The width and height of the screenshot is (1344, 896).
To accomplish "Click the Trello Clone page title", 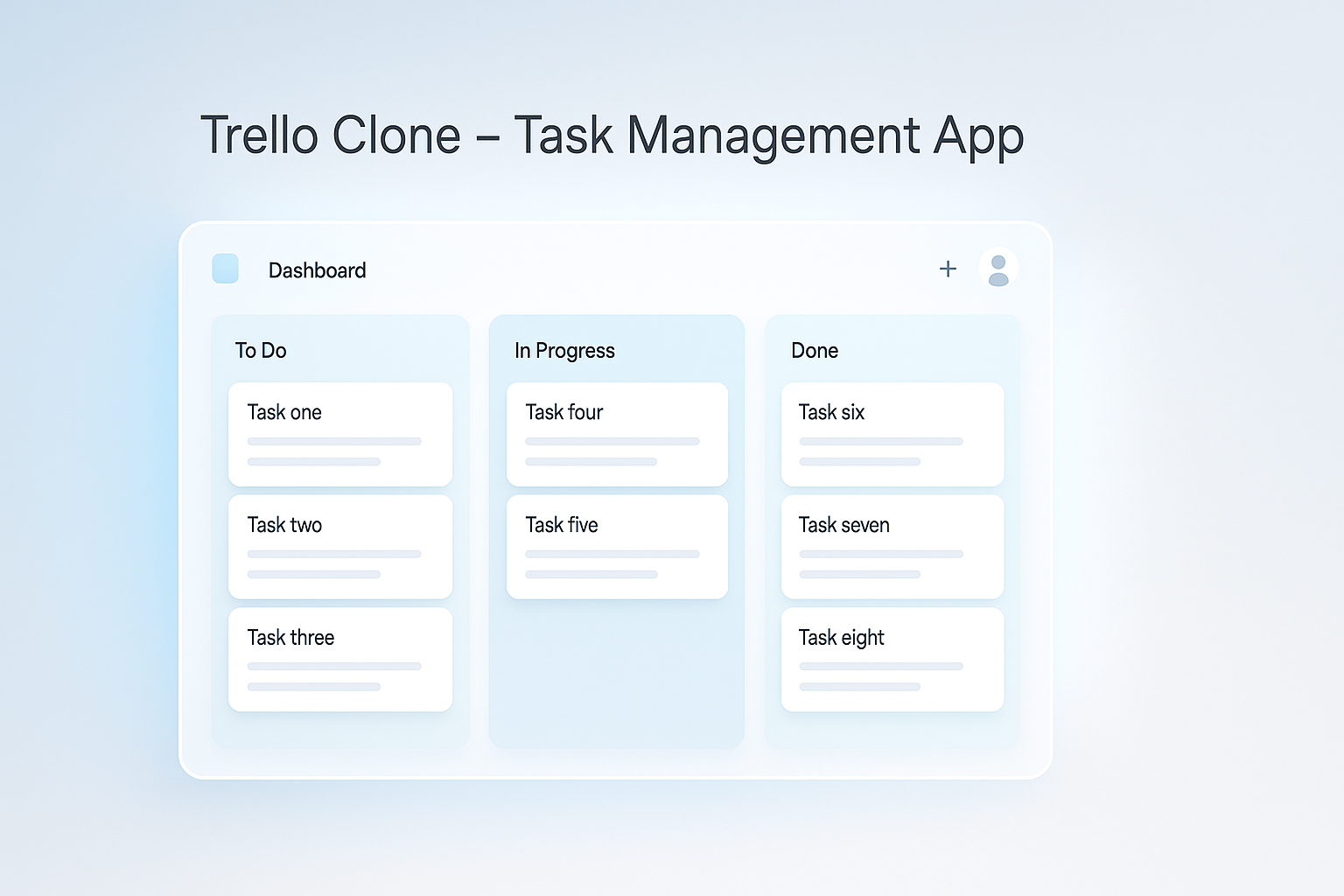I will point(612,136).
